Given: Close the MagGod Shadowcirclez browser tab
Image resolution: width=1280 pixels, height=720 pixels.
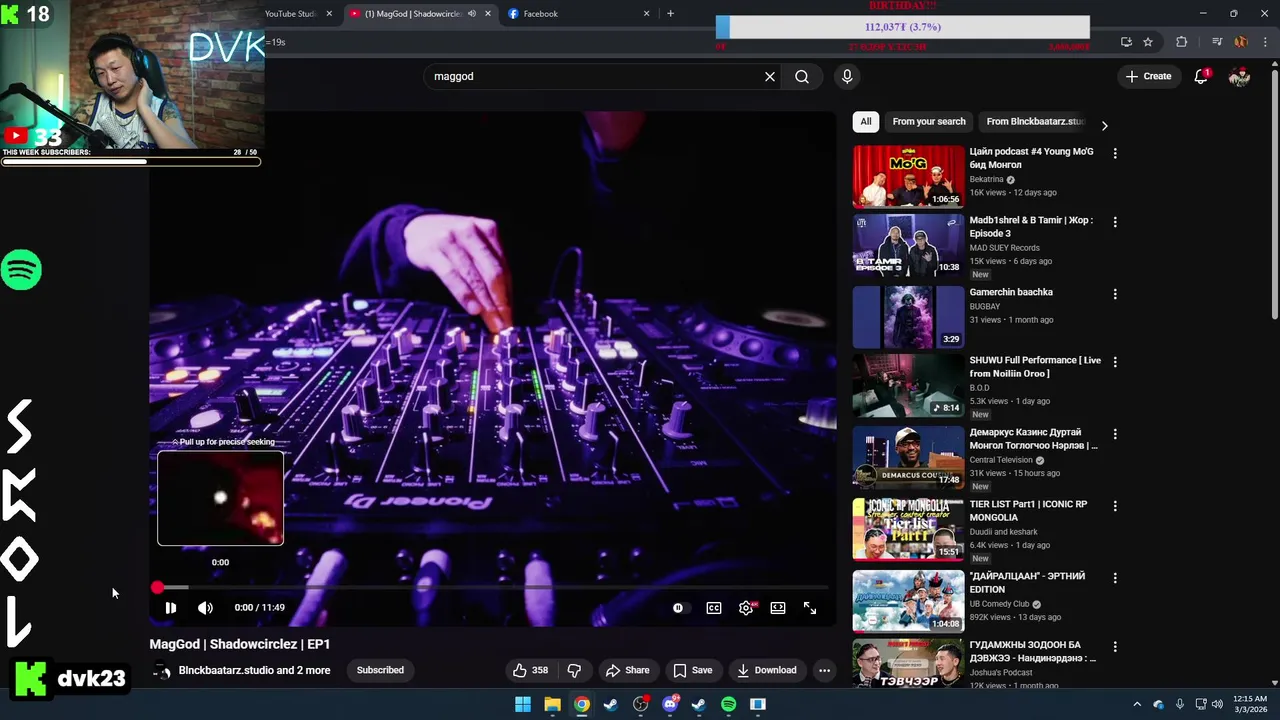Looking at the screenshot, I should tap(488, 14).
